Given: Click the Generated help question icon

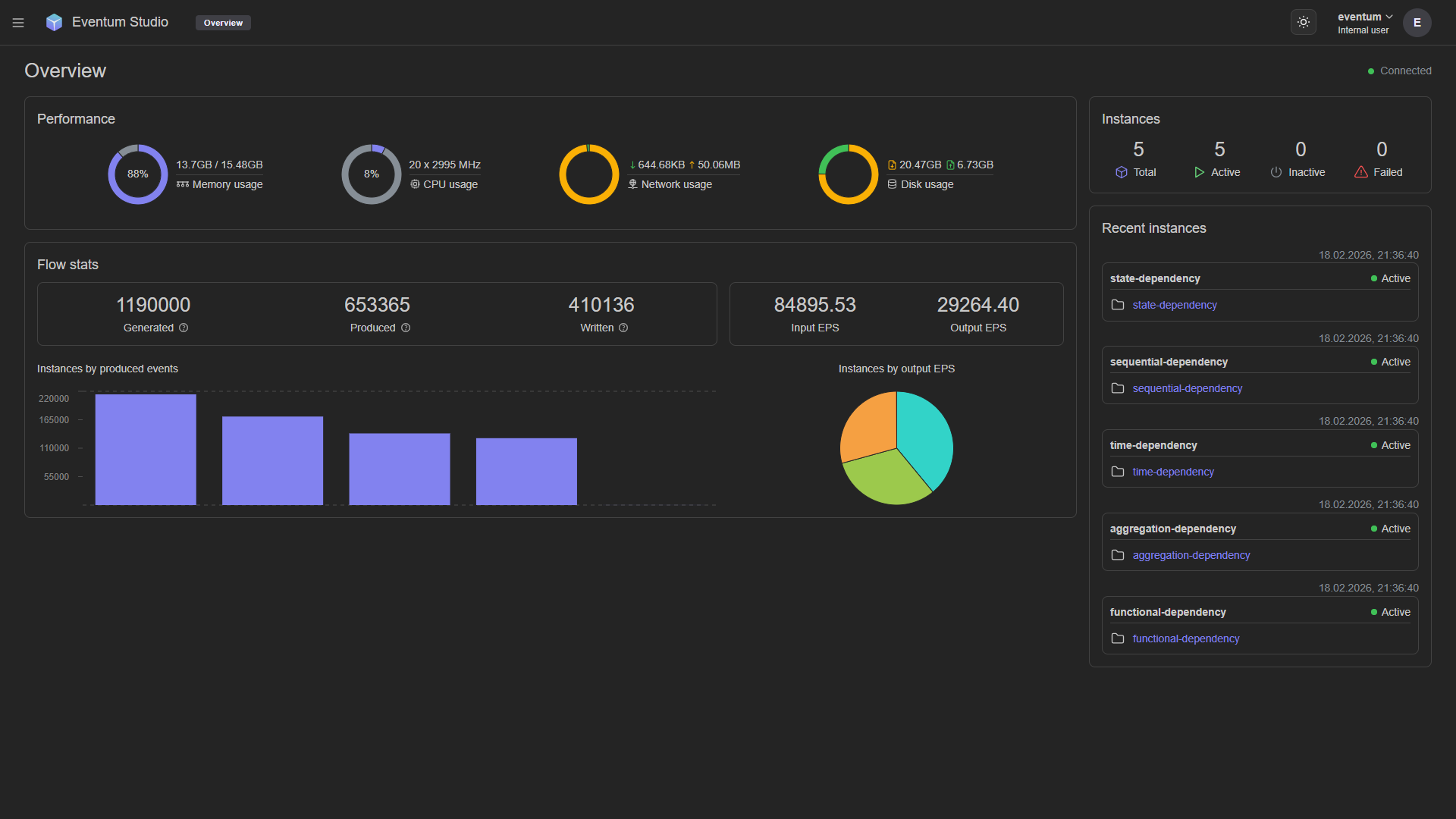Looking at the screenshot, I should (x=184, y=328).
